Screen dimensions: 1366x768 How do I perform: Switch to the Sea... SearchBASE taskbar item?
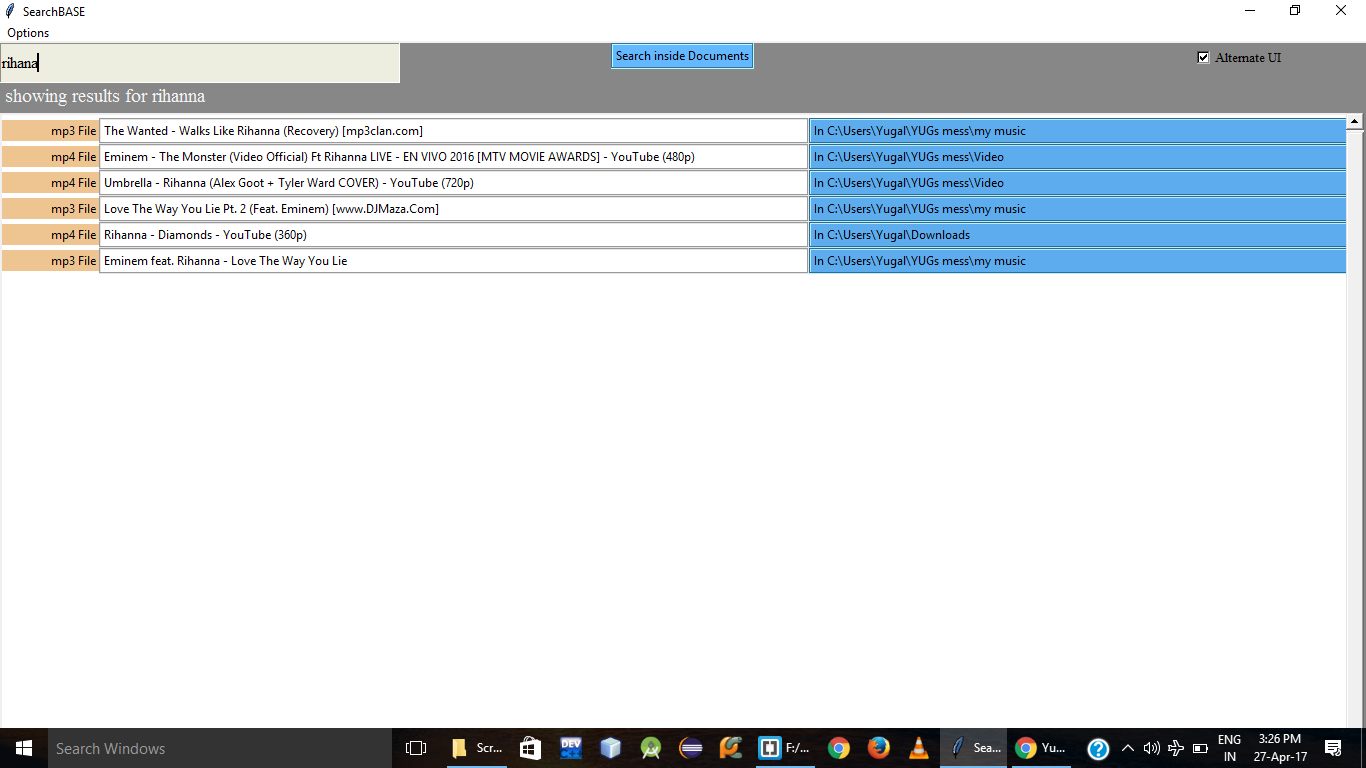pyautogui.click(x=973, y=748)
